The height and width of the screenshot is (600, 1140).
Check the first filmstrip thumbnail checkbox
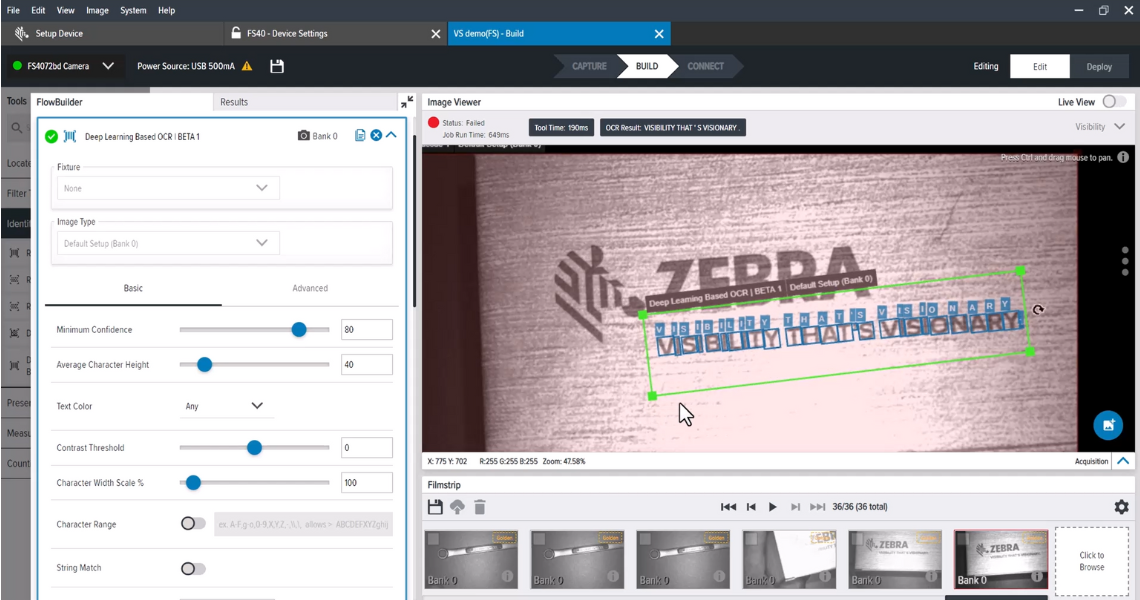click(x=433, y=539)
